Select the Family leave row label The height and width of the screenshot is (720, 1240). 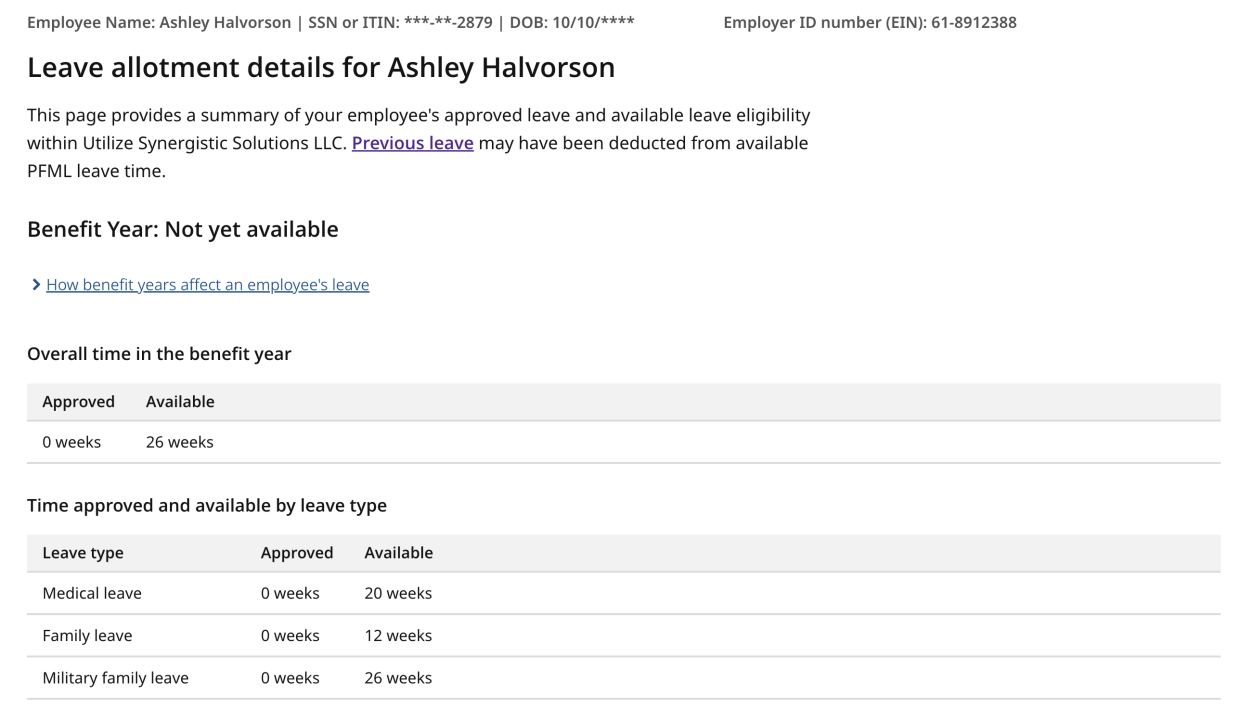tap(87, 636)
